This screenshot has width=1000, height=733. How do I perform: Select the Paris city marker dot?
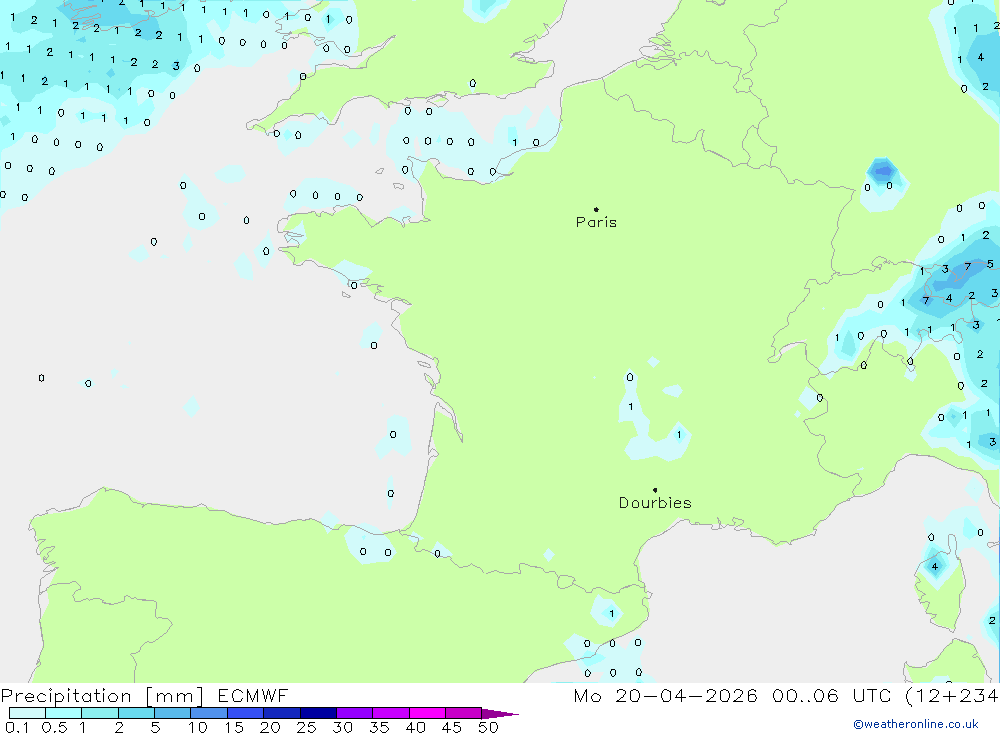pyautogui.click(x=596, y=209)
